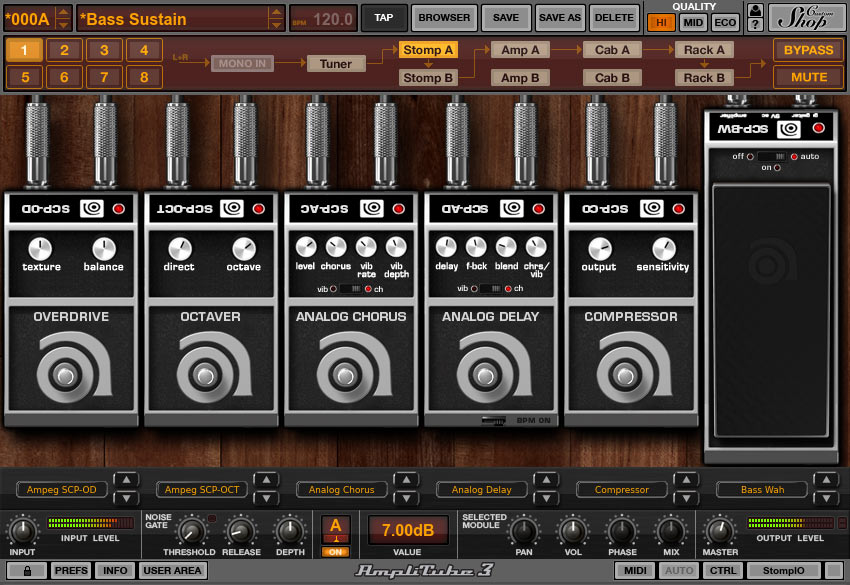Click down arrow next to Bass Wah slot
850x585 pixels.
pos(826,498)
